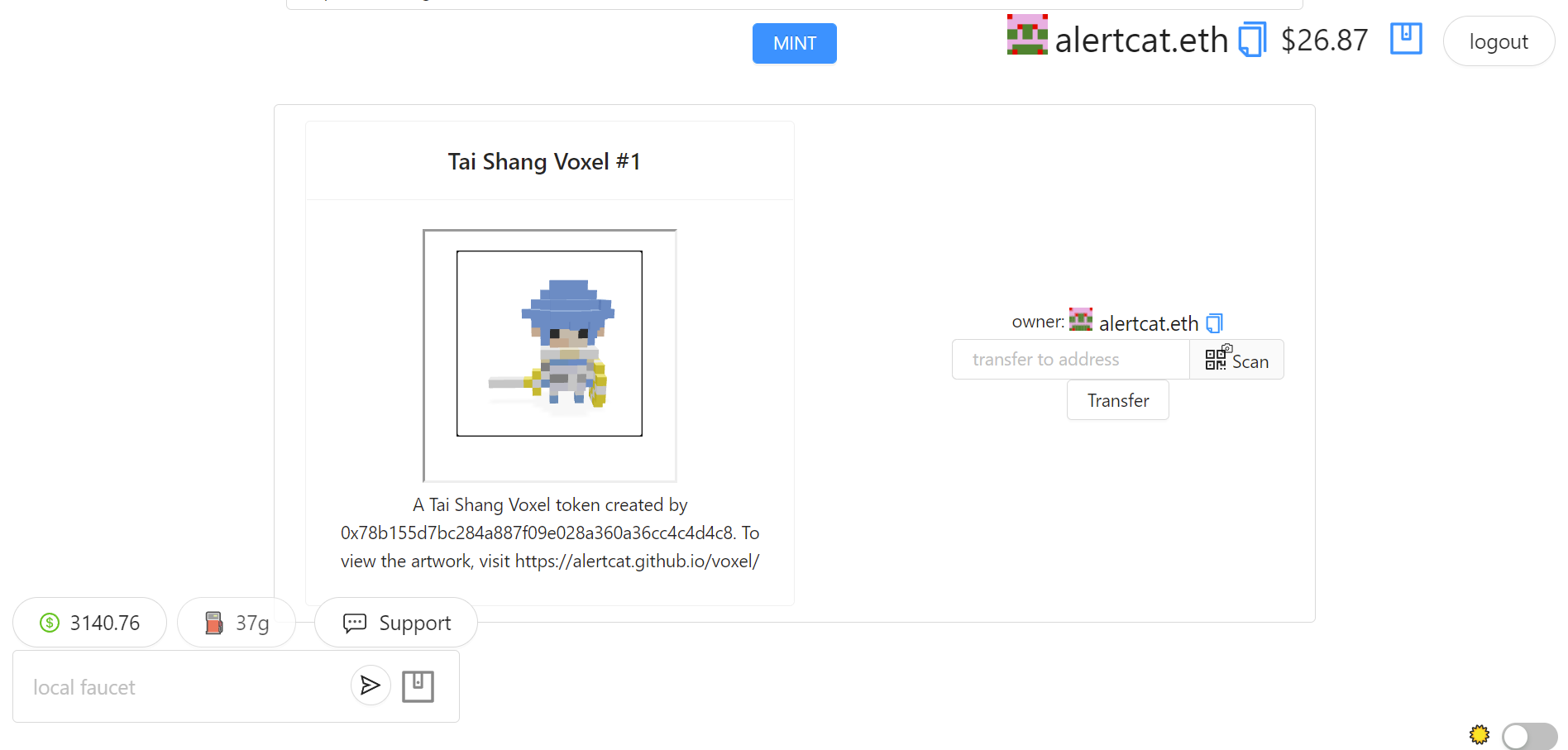Click the logout button
This screenshot has height=750, width=1568.
pos(1499,41)
